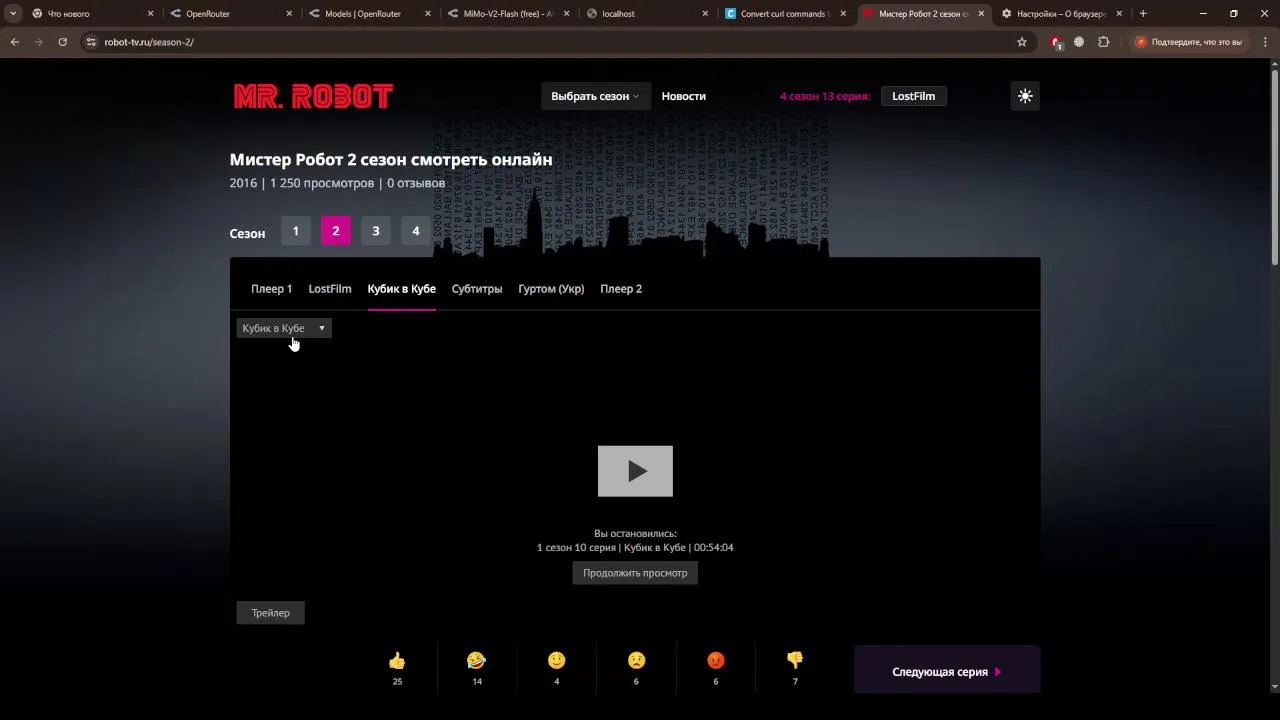The image size is (1280, 720).
Task: Expand the Кубик в Кубе voiceover dropdown
Action: pyautogui.click(x=284, y=328)
